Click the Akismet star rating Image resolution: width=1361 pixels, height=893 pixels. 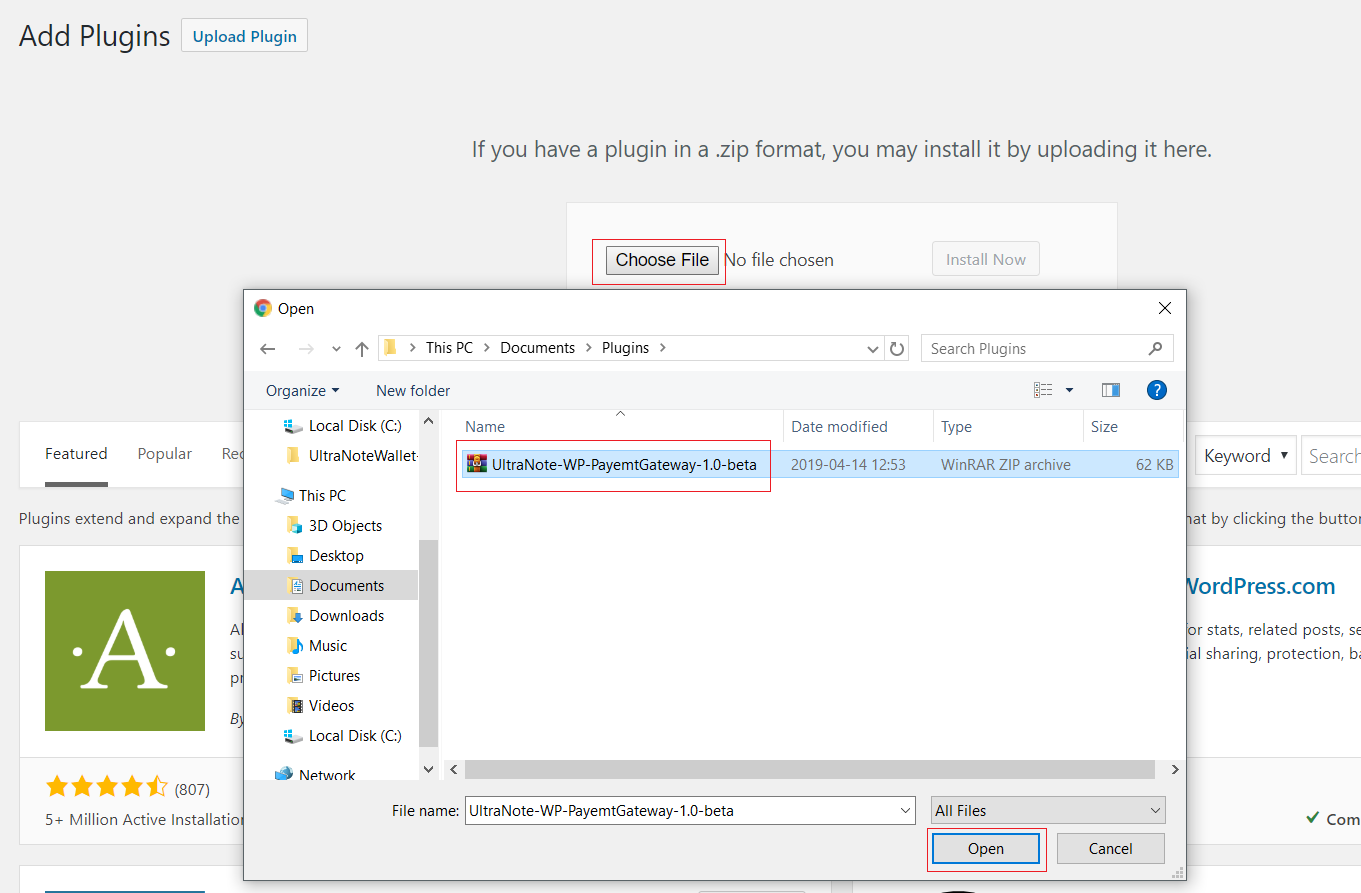point(107,787)
